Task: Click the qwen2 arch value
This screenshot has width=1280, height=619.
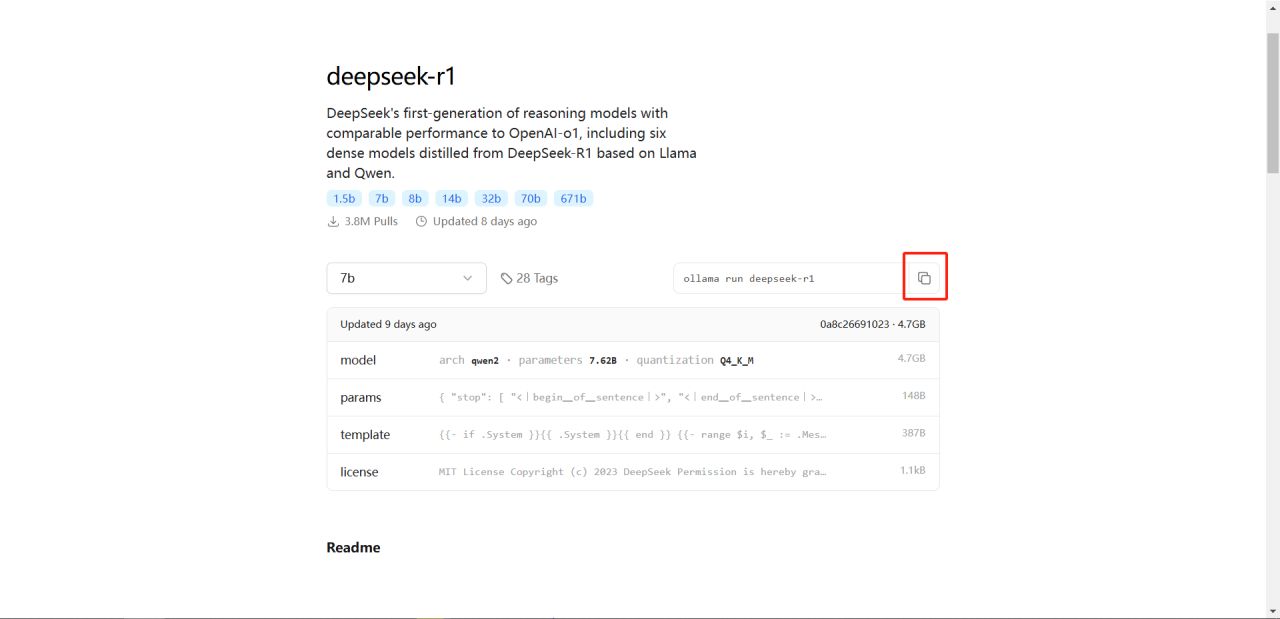Action: tap(485, 360)
